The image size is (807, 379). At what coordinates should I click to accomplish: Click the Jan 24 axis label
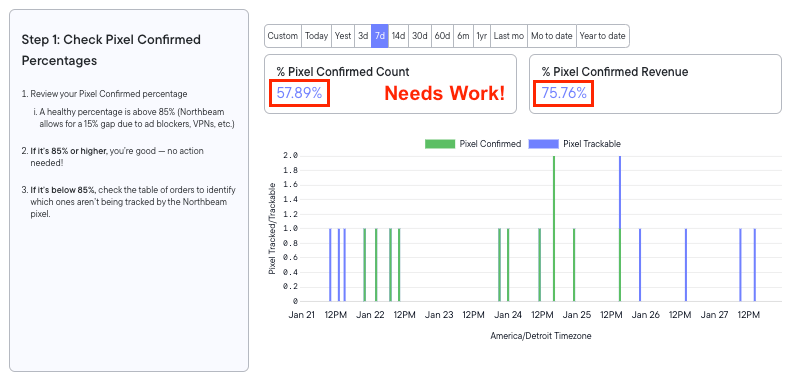[x=508, y=315]
